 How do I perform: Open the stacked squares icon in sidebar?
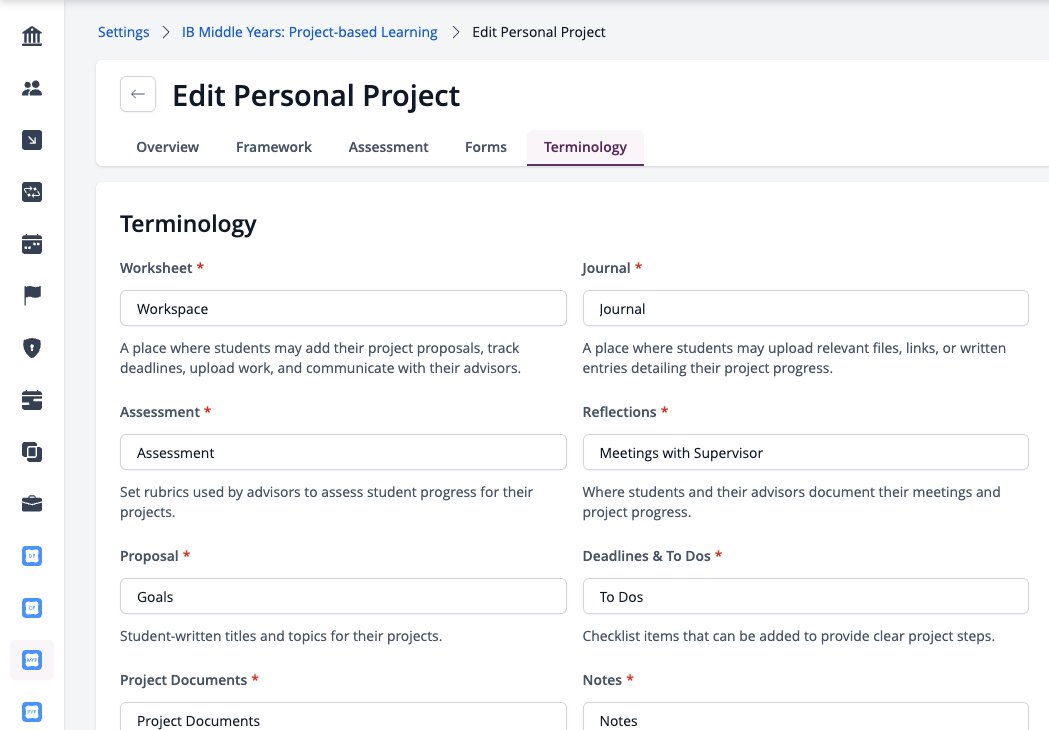click(x=31, y=452)
